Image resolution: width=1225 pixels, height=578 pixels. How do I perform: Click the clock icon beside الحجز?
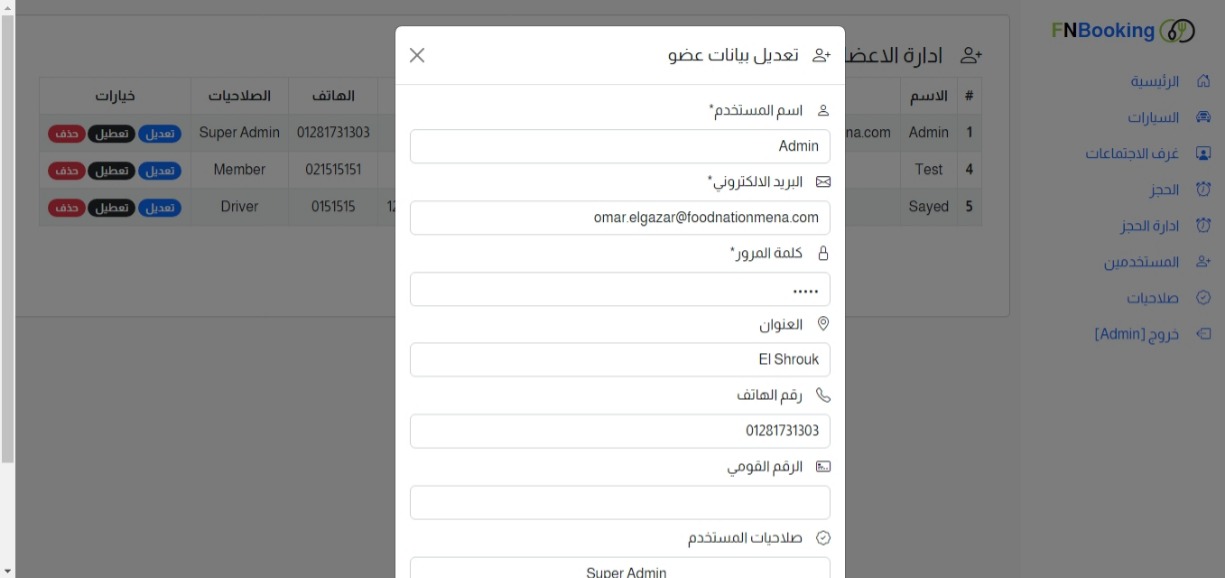1204,190
